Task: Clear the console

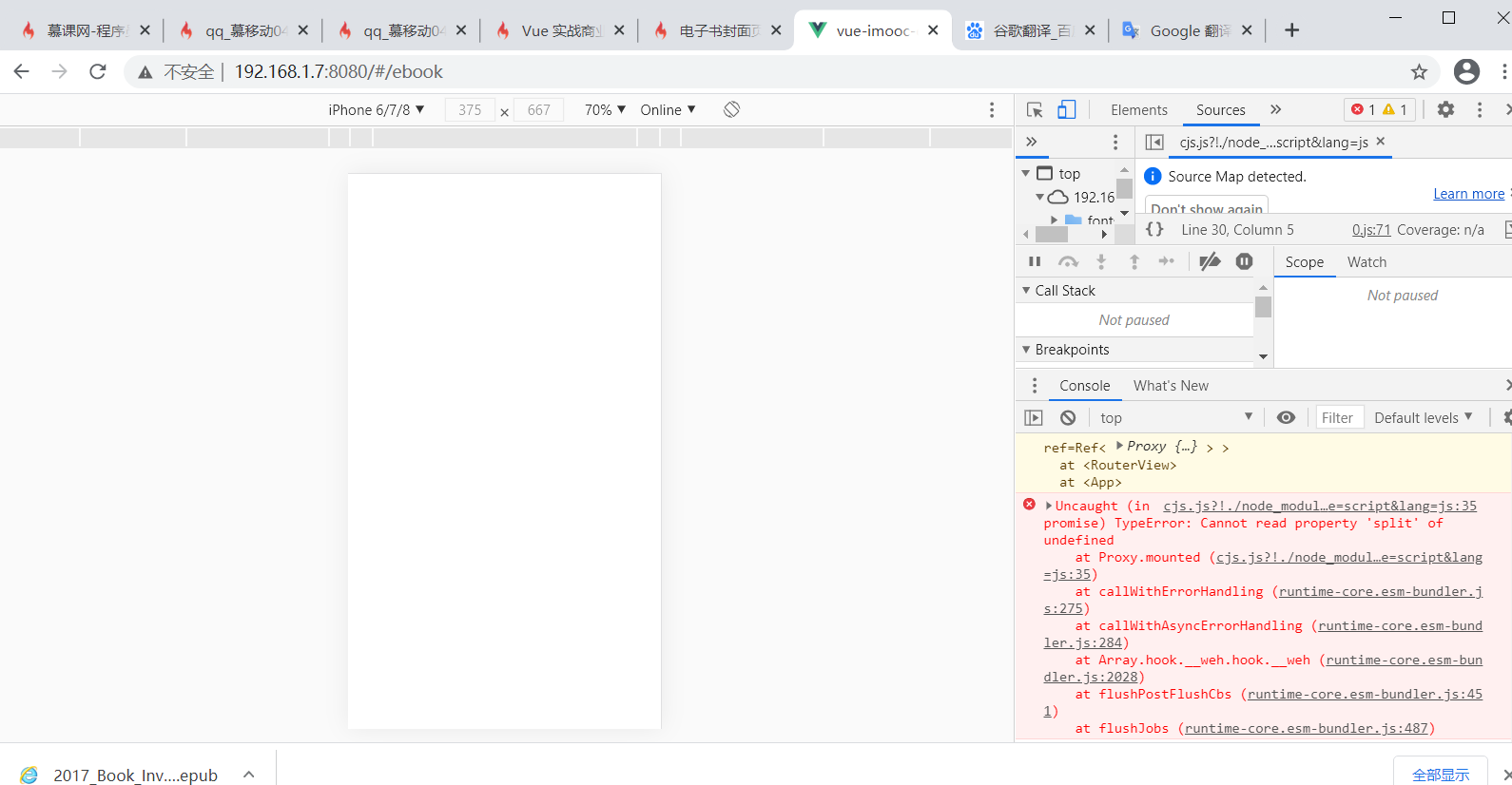Action: (1068, 417)
